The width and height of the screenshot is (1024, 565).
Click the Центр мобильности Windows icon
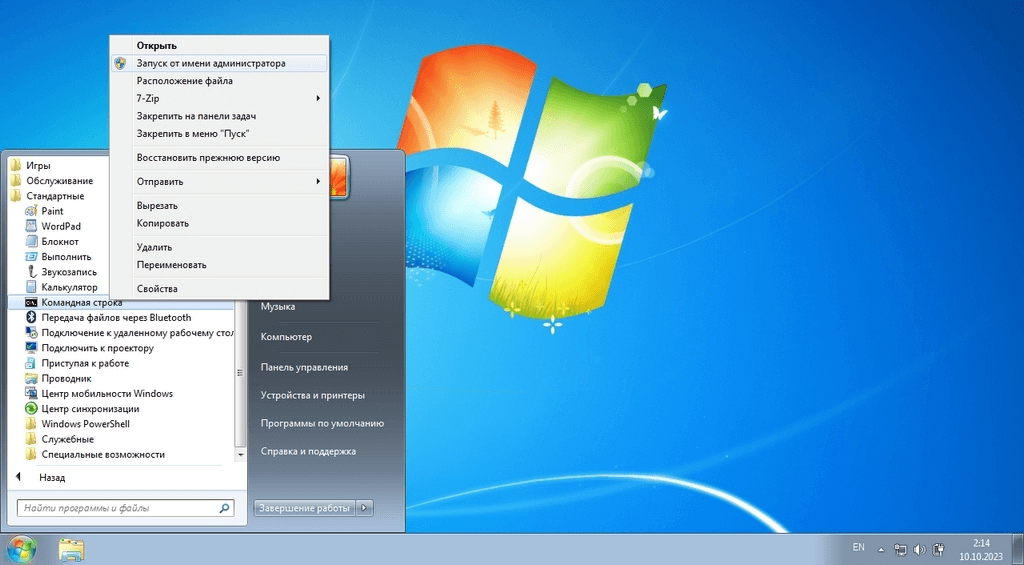[31, 393]
